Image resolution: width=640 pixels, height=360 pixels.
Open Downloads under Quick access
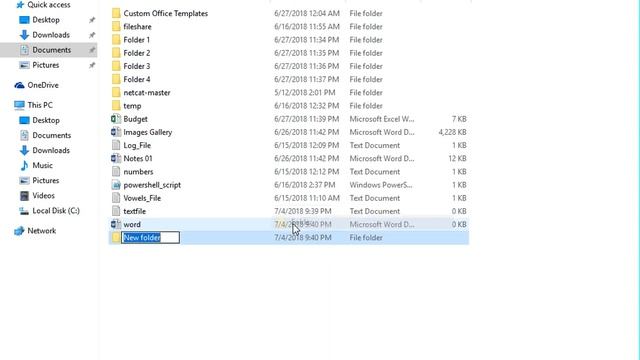click(51, 35)
